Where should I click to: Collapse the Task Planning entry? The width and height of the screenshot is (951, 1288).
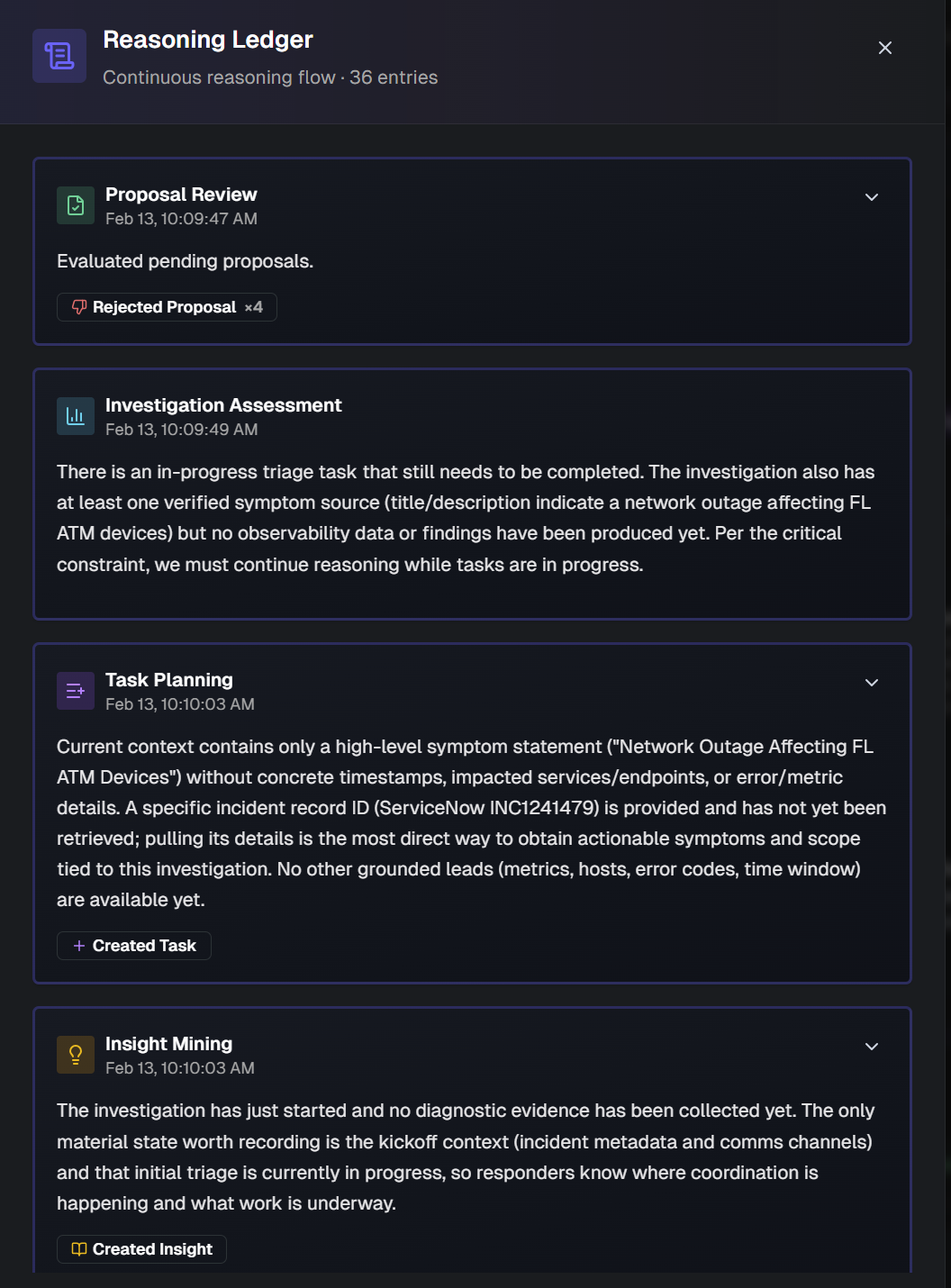coord(871,682)
